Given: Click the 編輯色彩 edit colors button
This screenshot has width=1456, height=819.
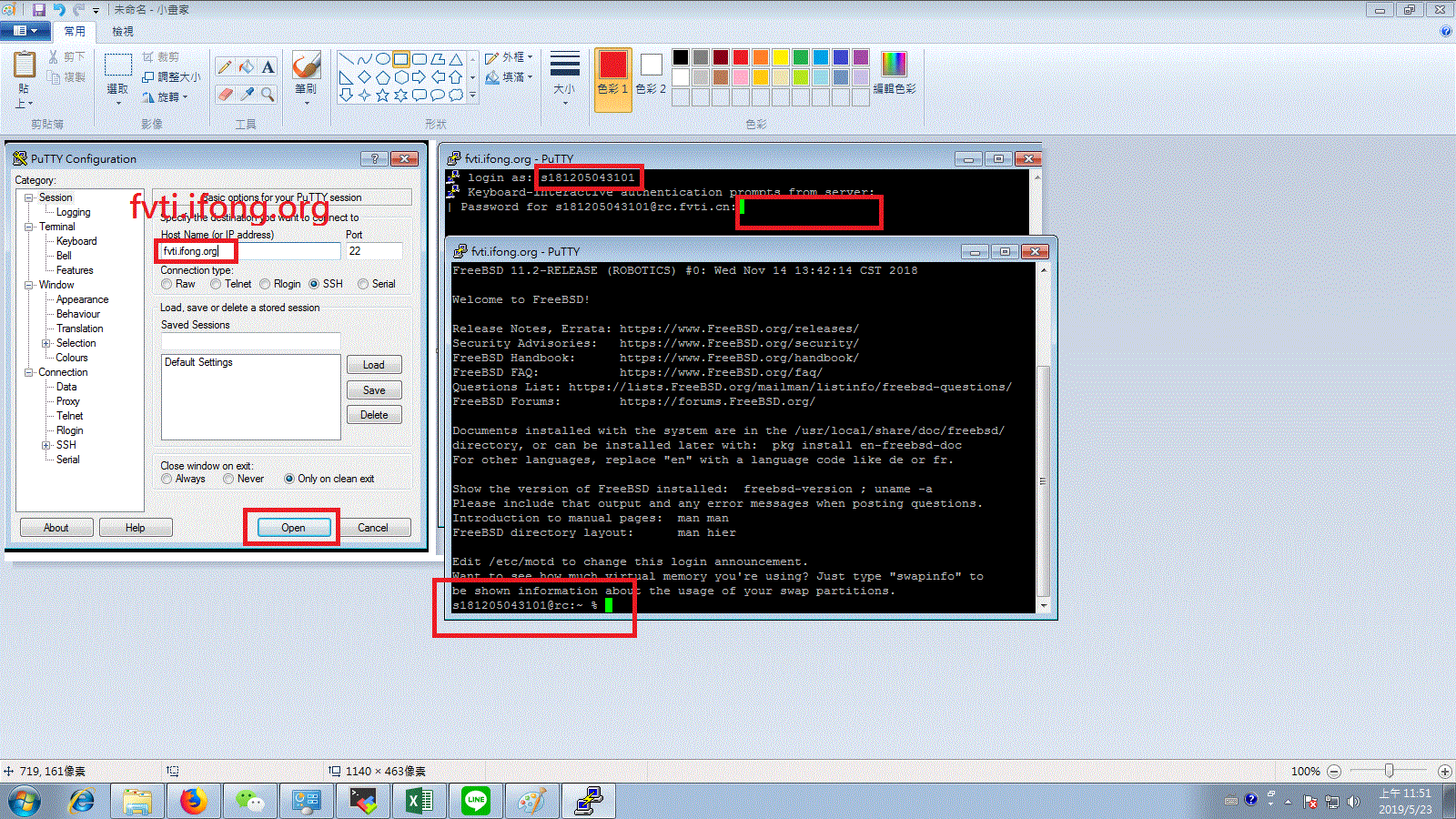Looking at the screenshot, I should point(894,73).
